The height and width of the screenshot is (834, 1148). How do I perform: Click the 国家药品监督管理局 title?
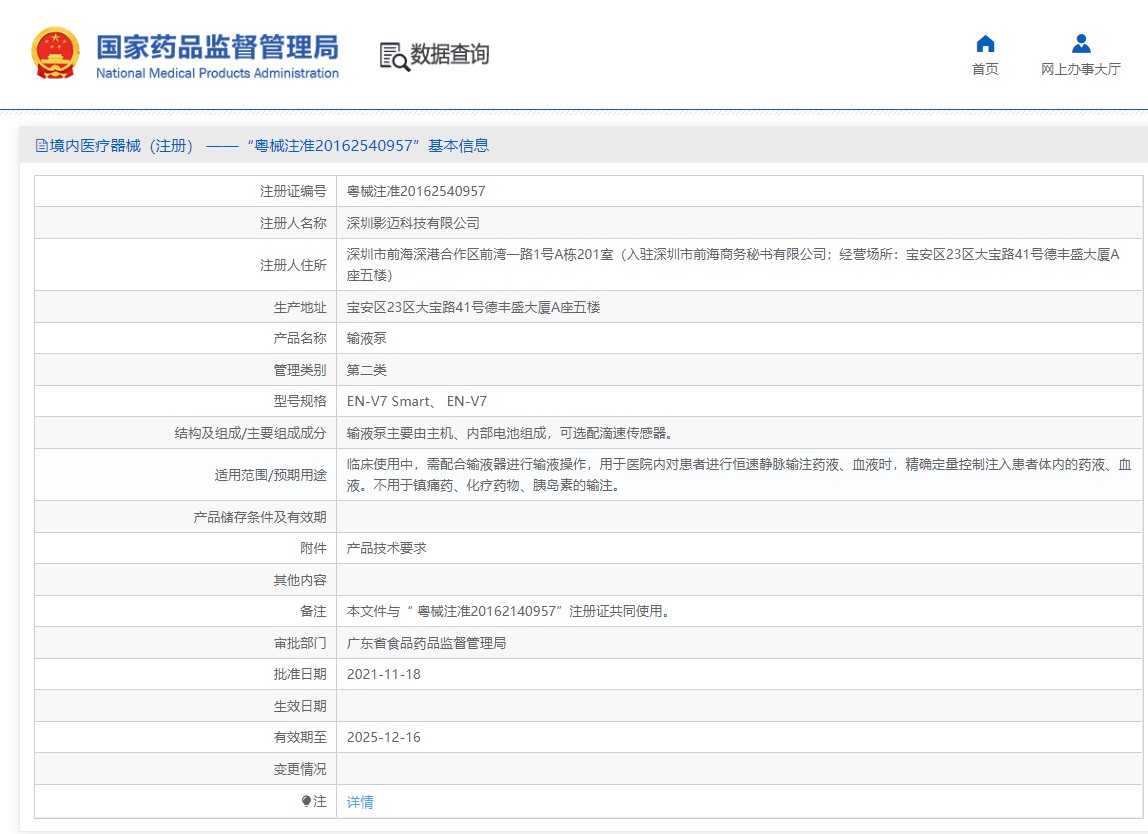pyautogui.click(x=217, y=47)
